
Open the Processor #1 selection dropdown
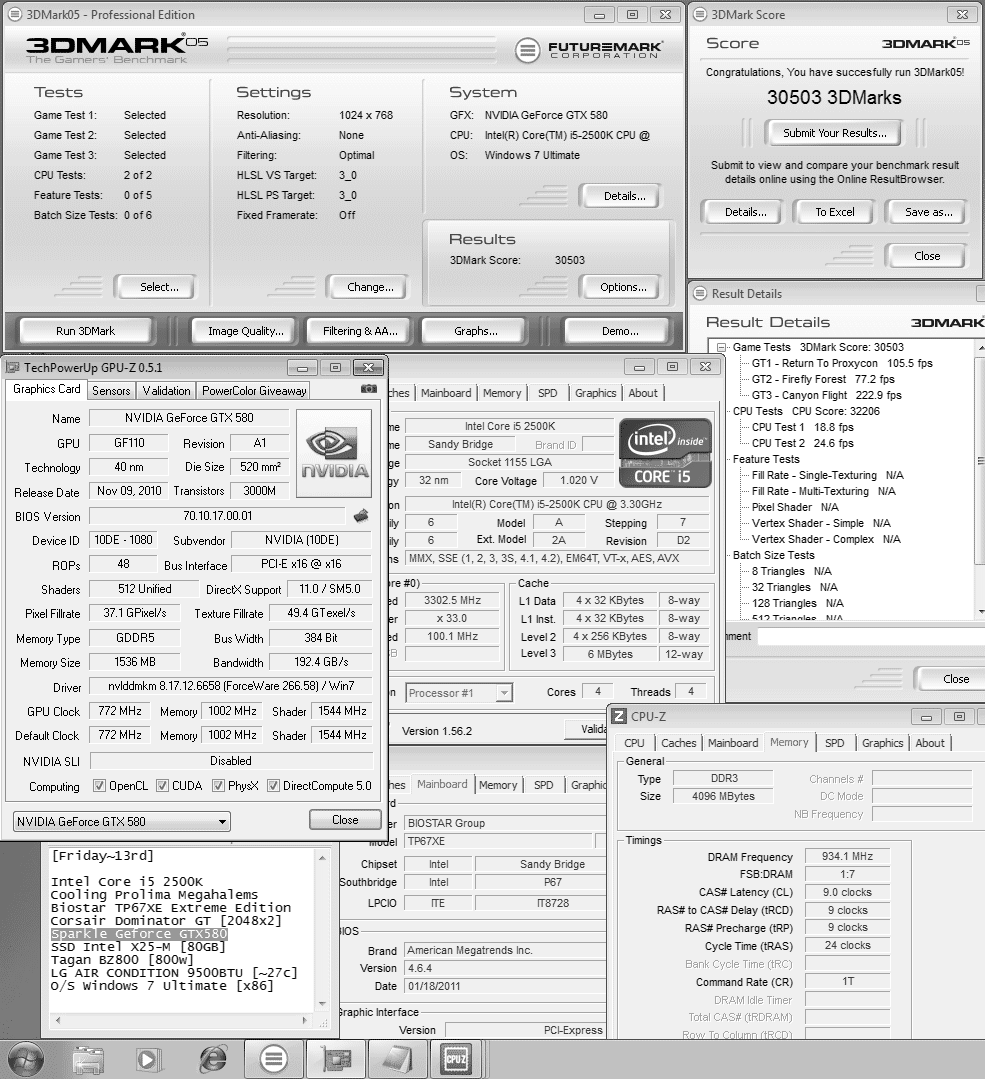point(458,693)
